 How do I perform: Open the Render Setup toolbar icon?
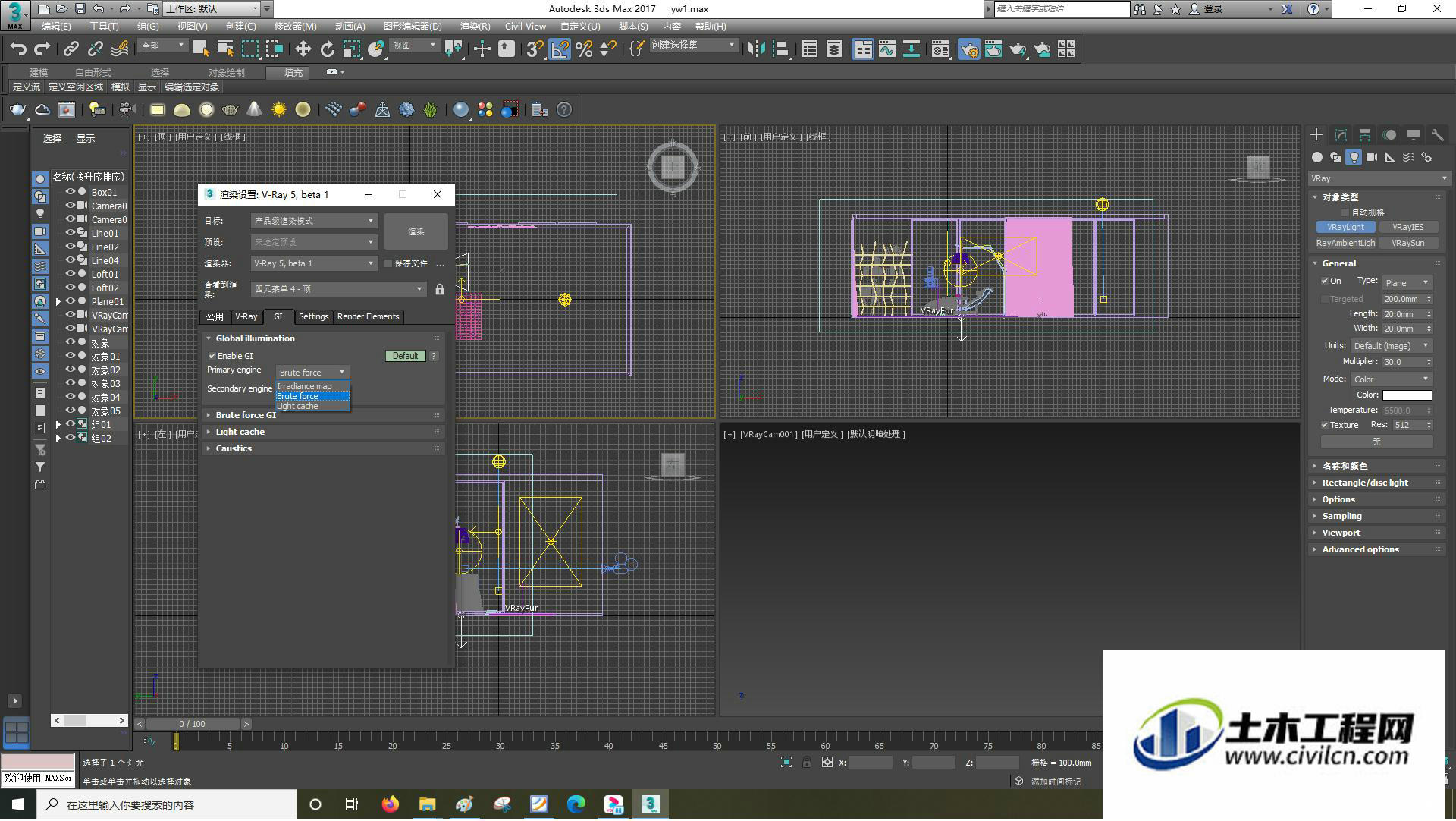pos(968,49)
